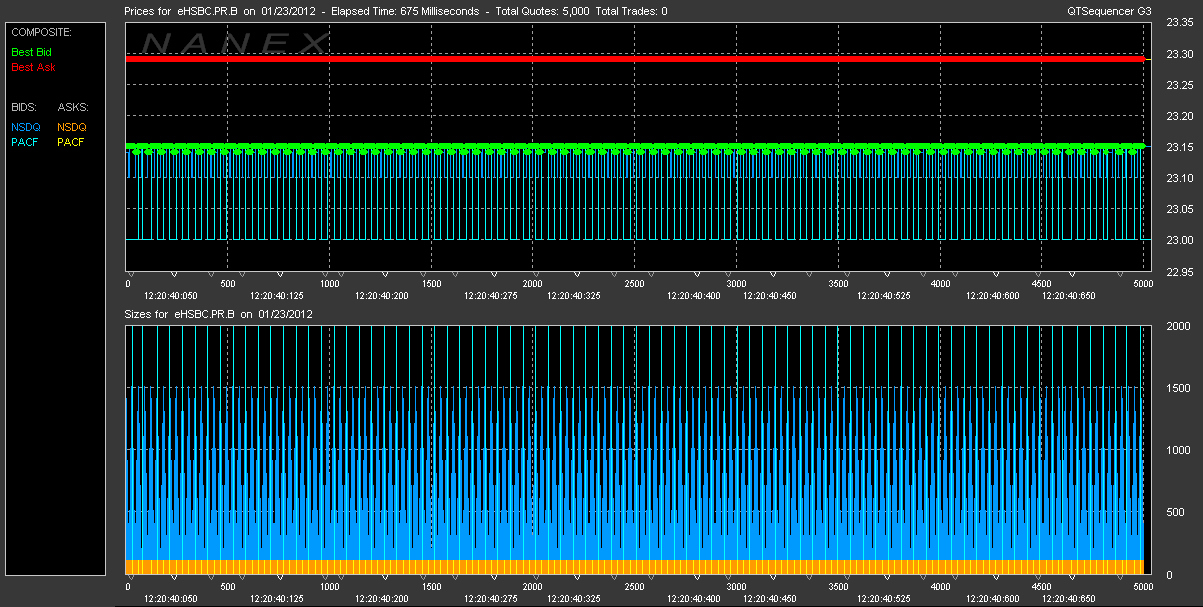
Task: Select the cyan PACF bids legend label
Action: pyautogui.click(x=25, y=142)
